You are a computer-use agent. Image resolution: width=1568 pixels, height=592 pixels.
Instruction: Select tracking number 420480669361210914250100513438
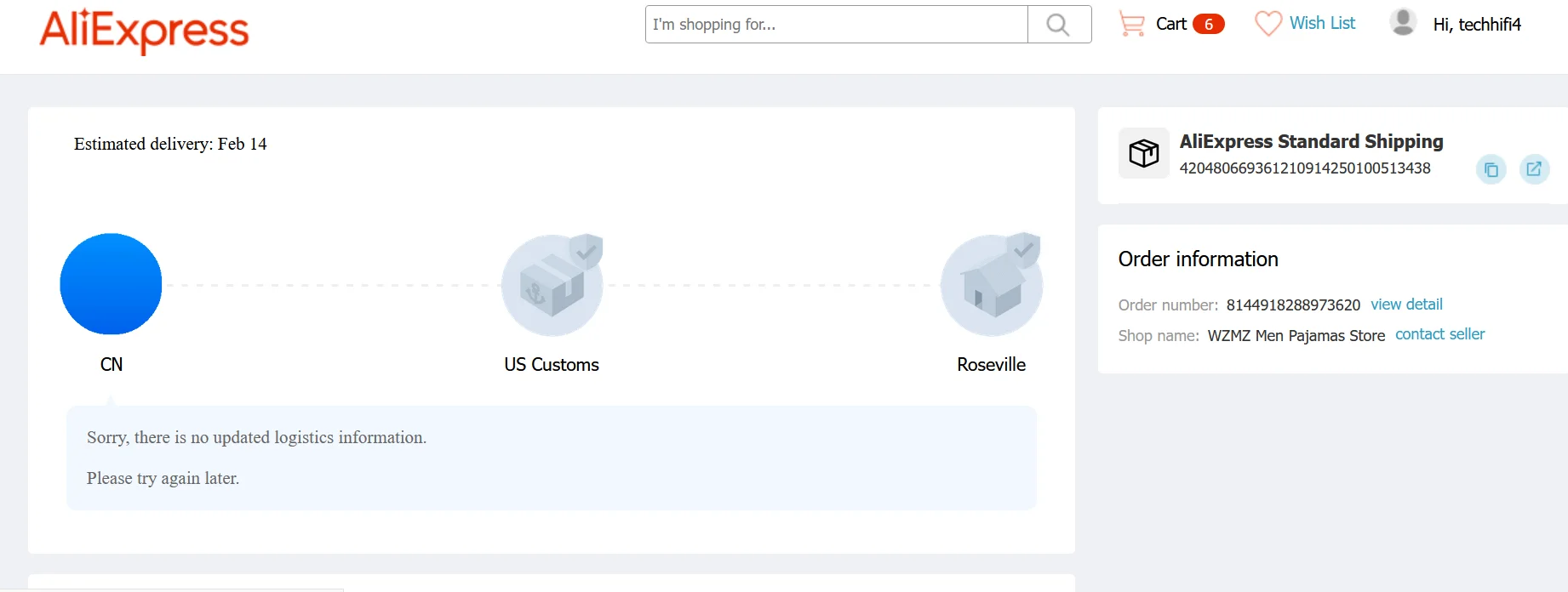(1305, 168)
